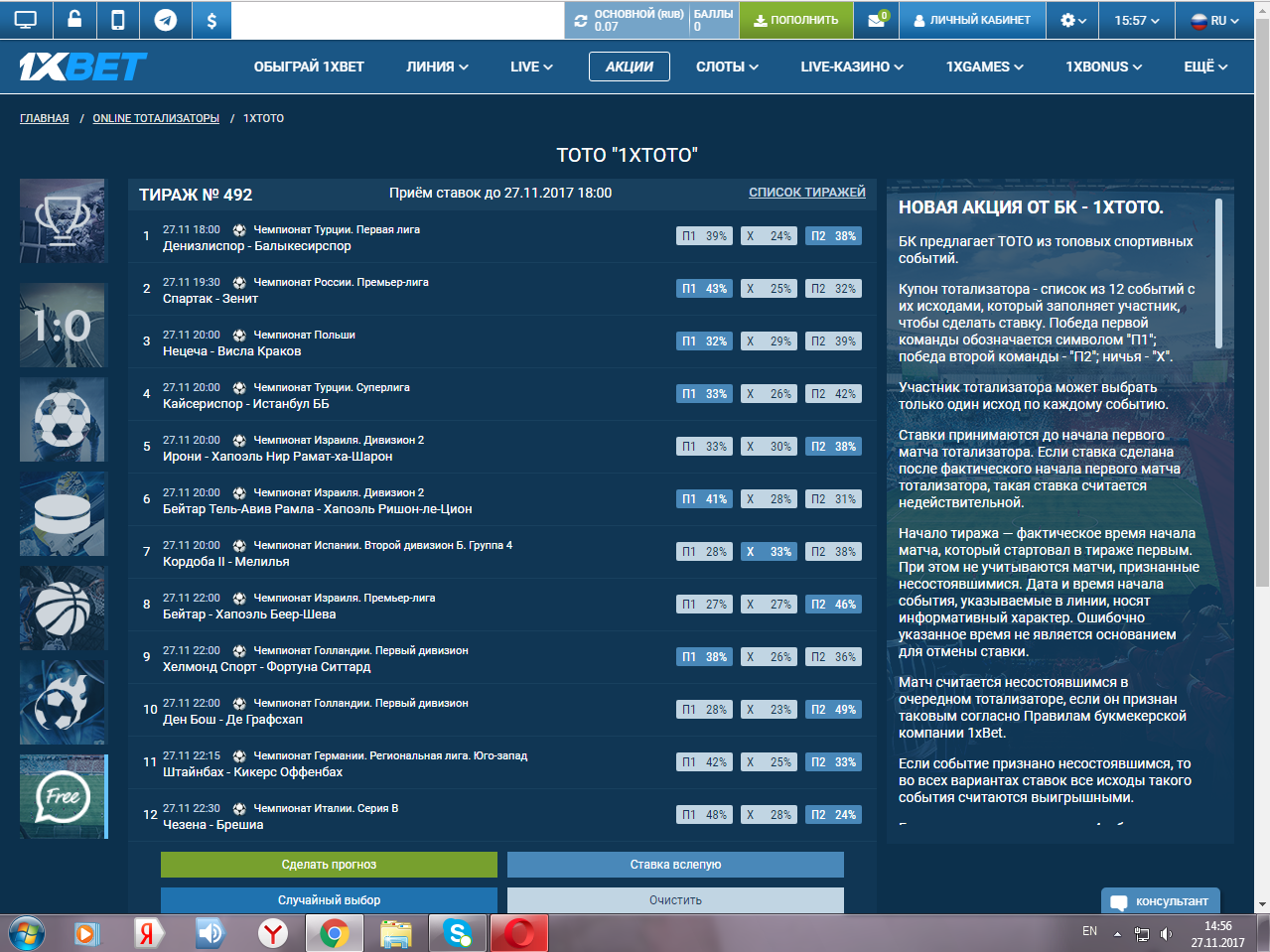Select the football toto sidebar icon

pyautogui.click(x=63, y=419)
